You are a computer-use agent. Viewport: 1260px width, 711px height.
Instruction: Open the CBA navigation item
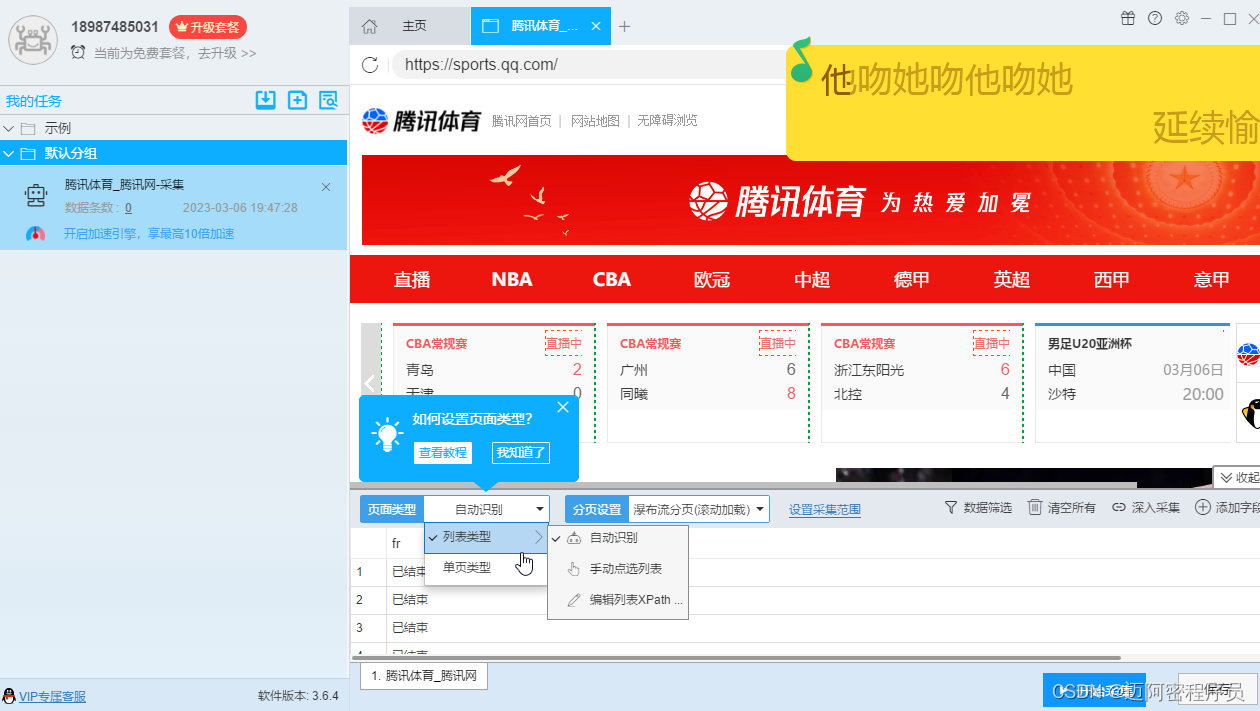pos(612,280)
